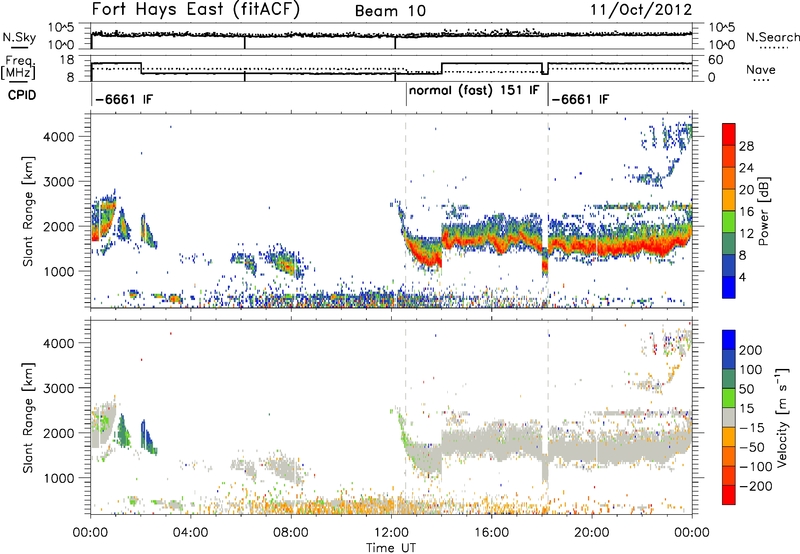Click the dotted line sample under Nave

761,80
